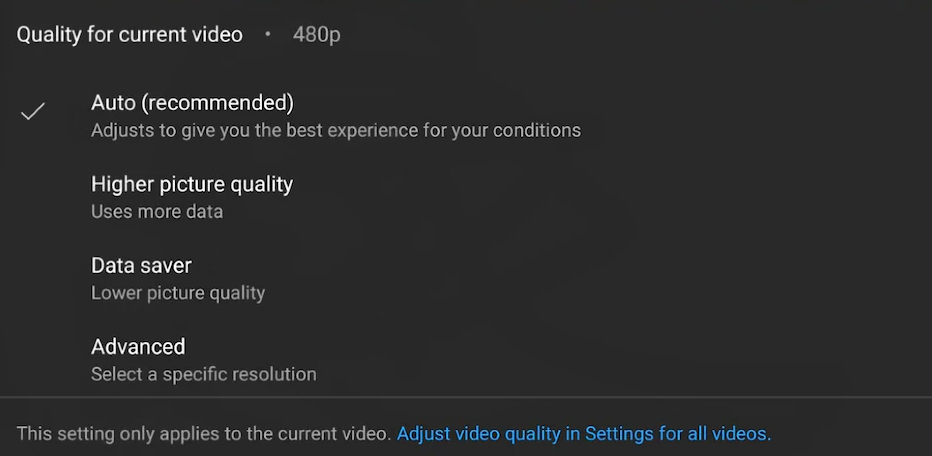Click the 480p current quality label
The height and width of the screenshot is (456, 932).
(x=317, y=35)
